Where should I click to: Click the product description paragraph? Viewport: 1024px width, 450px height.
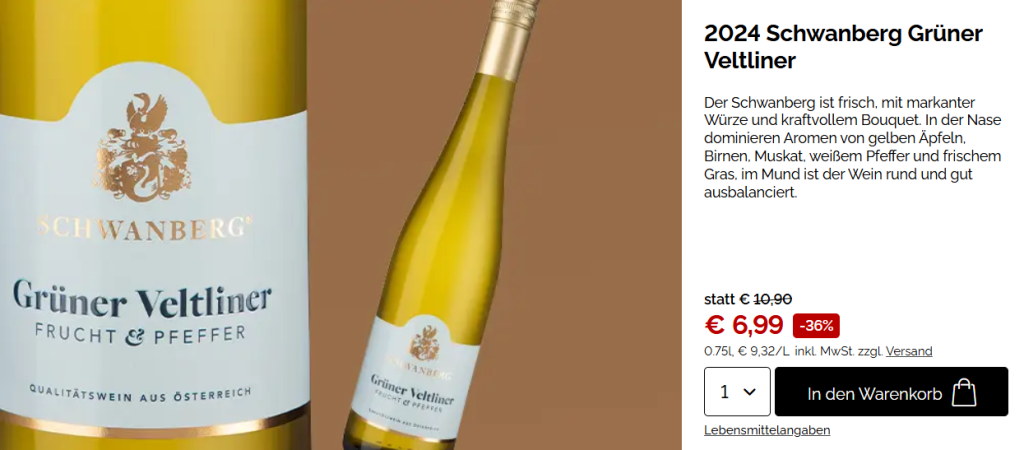point(852,148)
